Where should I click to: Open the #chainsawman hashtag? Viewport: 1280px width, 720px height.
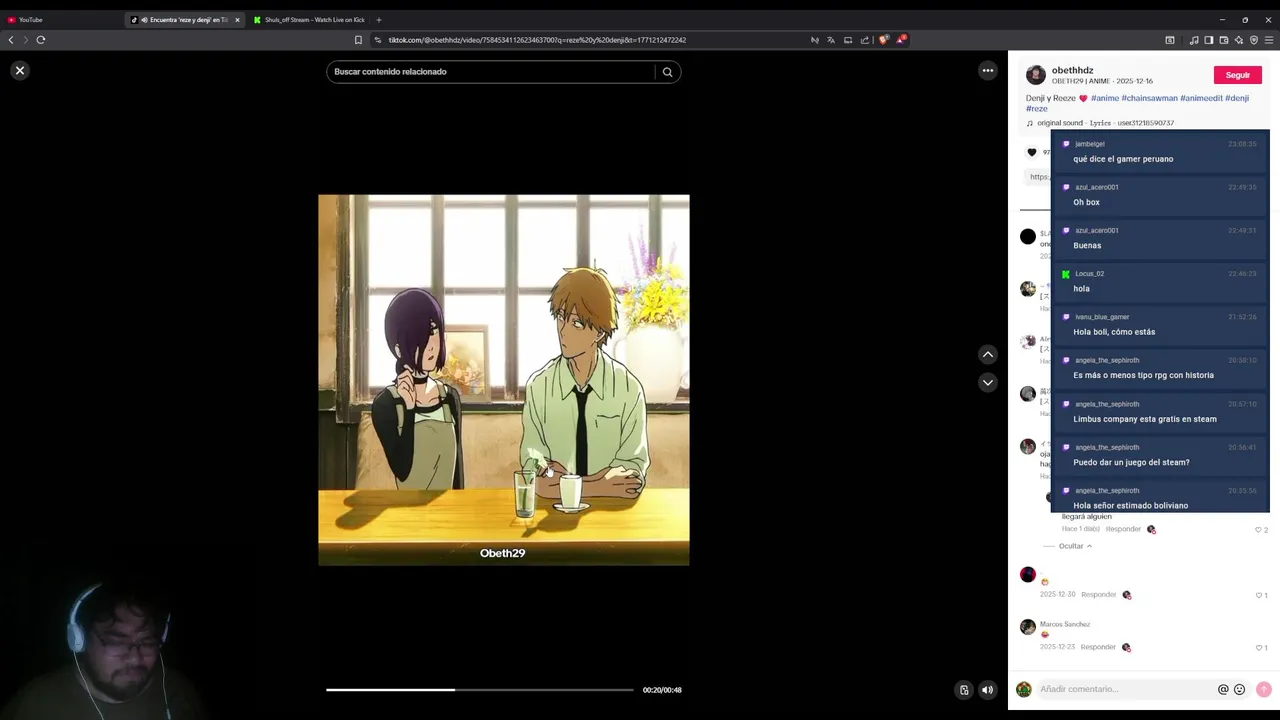1149,98
